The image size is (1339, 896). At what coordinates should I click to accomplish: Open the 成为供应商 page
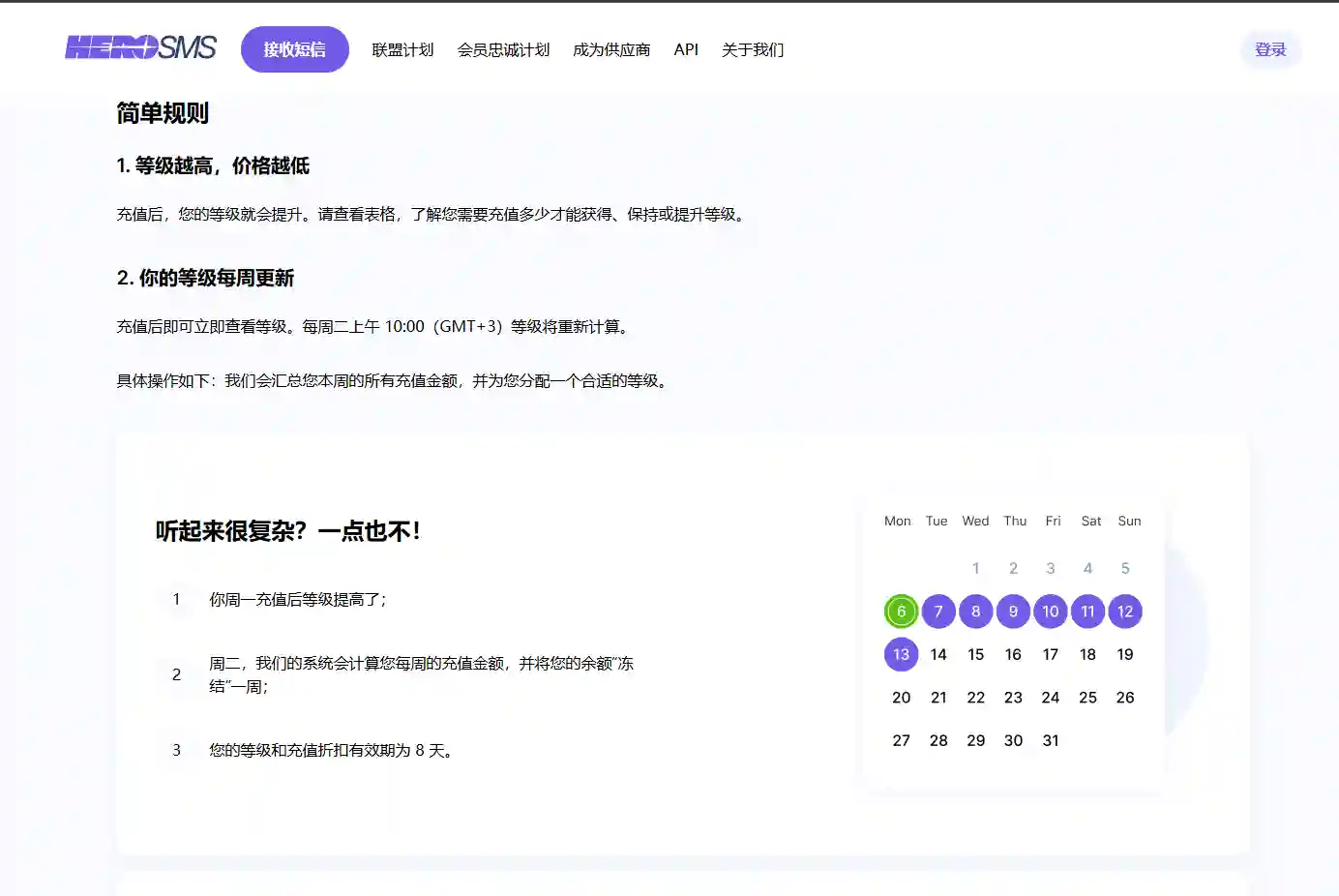coord(611,49)
